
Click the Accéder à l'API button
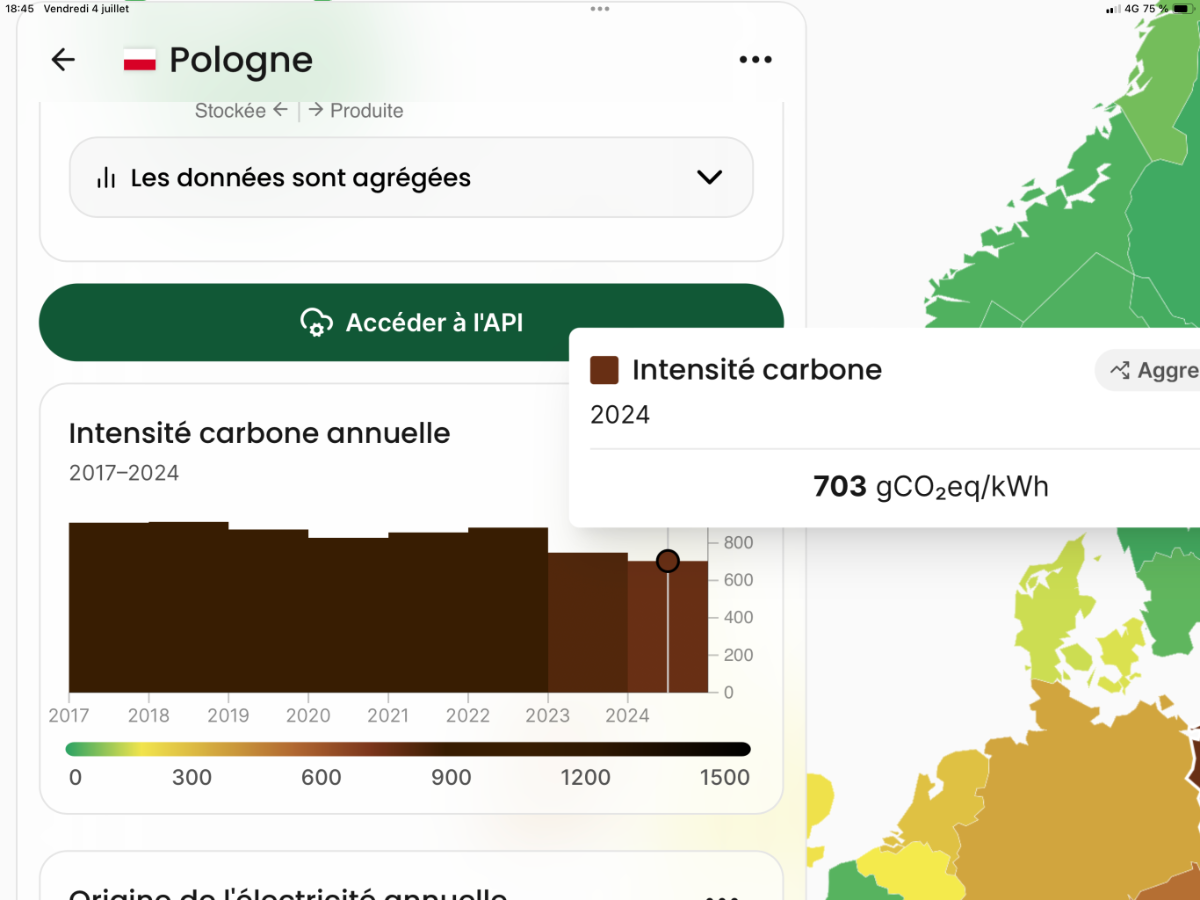411,323
